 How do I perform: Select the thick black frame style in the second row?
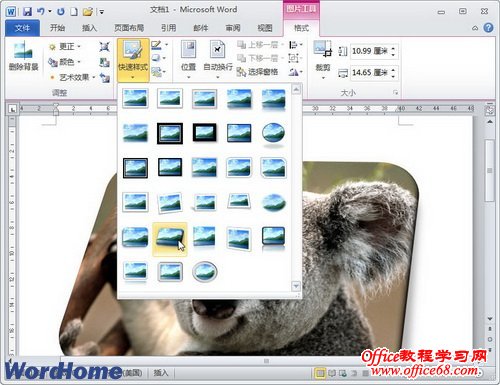204,133
